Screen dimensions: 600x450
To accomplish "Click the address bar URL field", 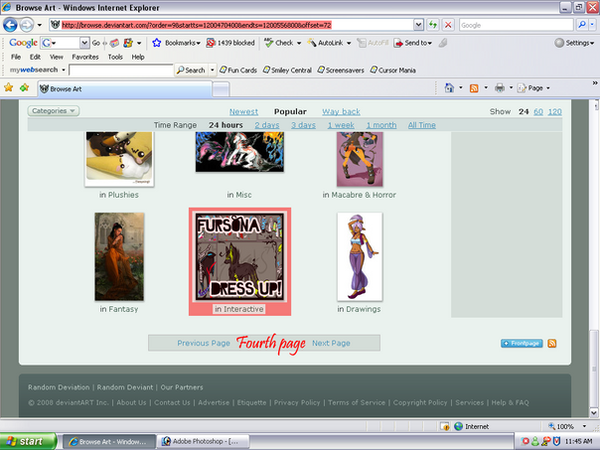I will [232, 25].
